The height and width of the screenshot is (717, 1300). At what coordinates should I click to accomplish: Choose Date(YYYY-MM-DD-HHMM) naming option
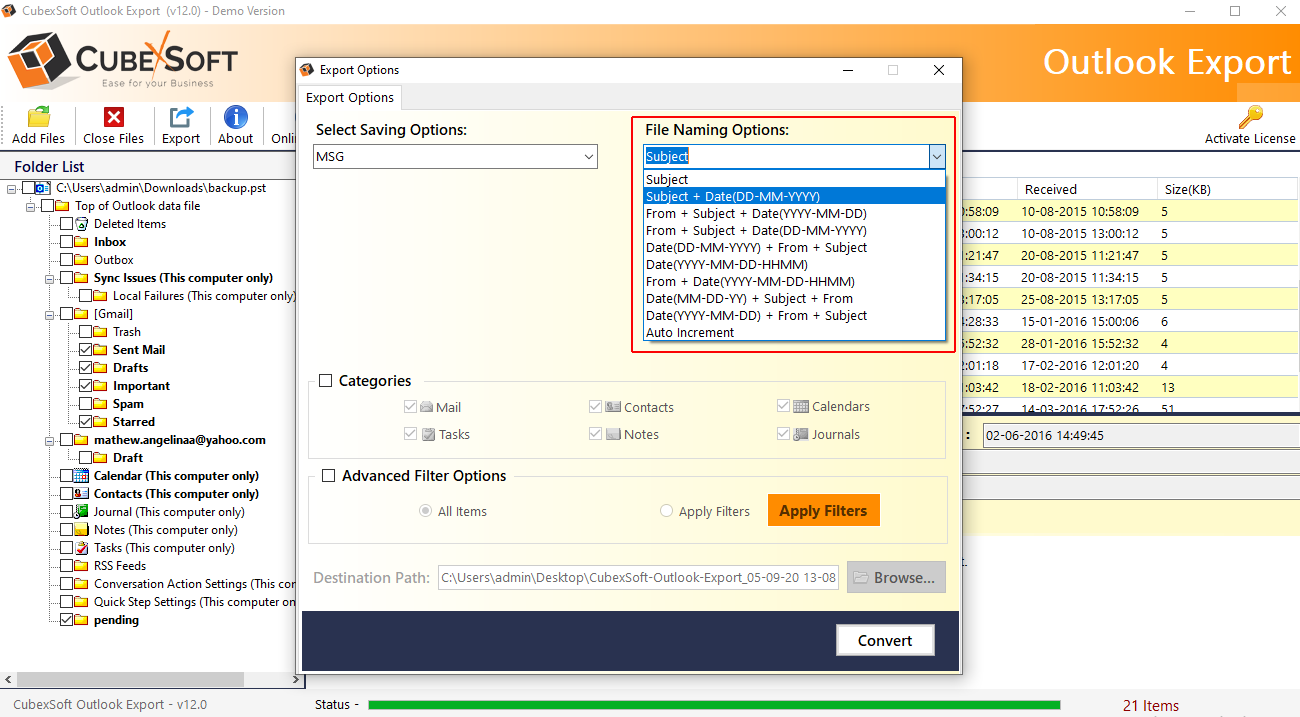coord(794,264)
